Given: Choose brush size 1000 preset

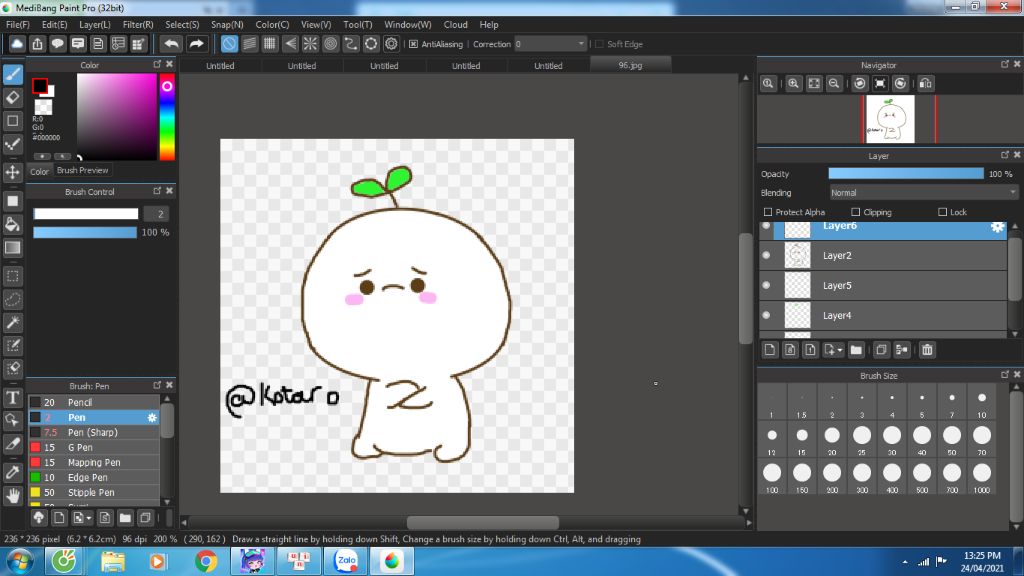Looking at the screenshot, I should click(x=982, y=478).
